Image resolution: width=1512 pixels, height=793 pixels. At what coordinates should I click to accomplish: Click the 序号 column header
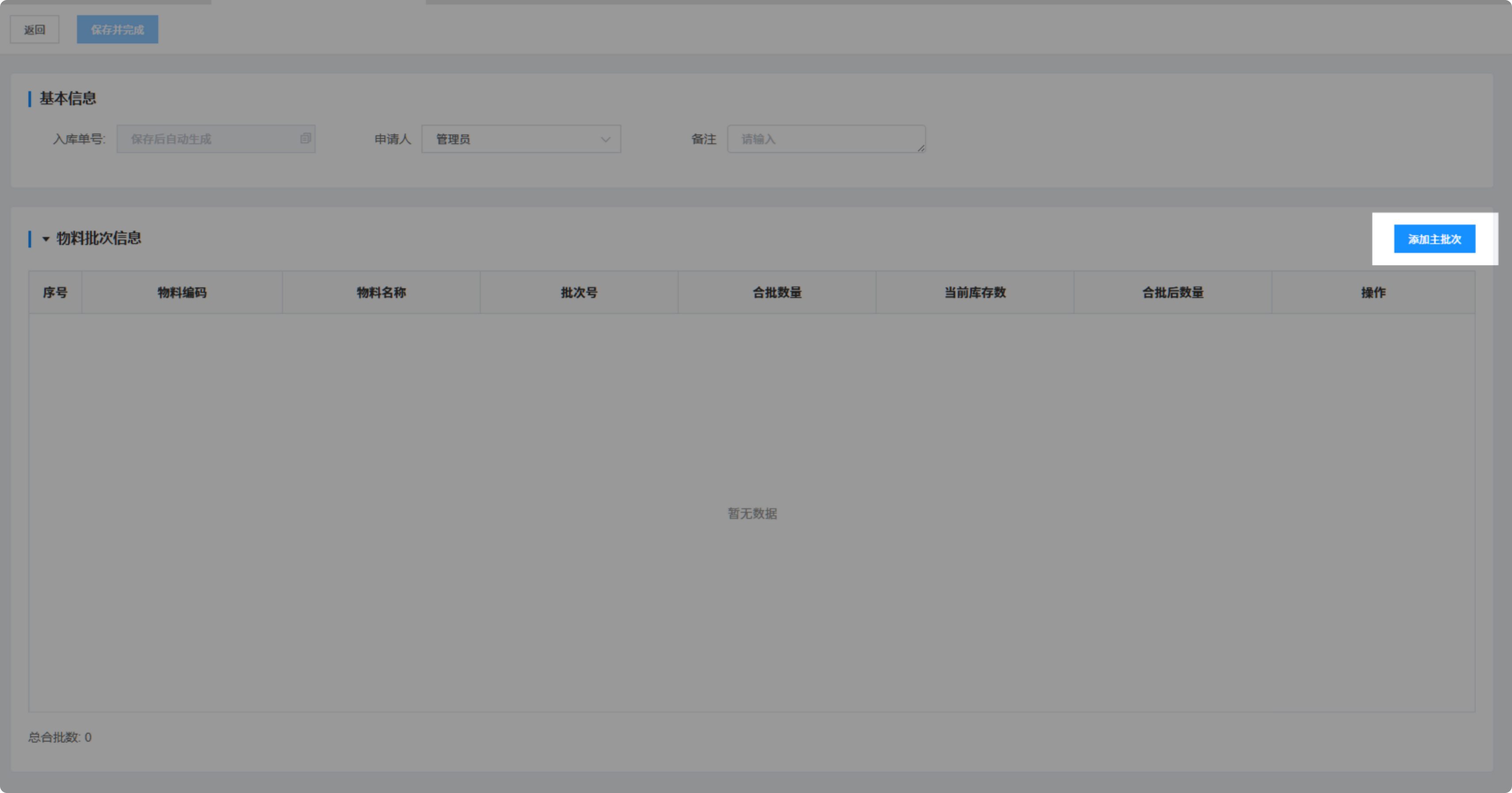tap(55, 293)
